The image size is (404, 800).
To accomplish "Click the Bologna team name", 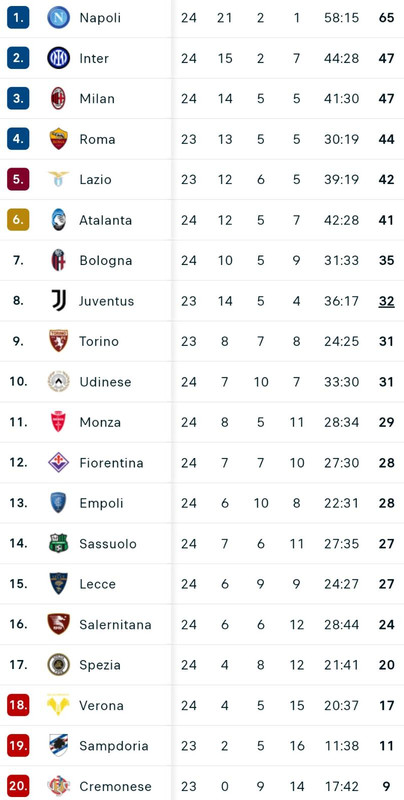I will pos(106,261).
